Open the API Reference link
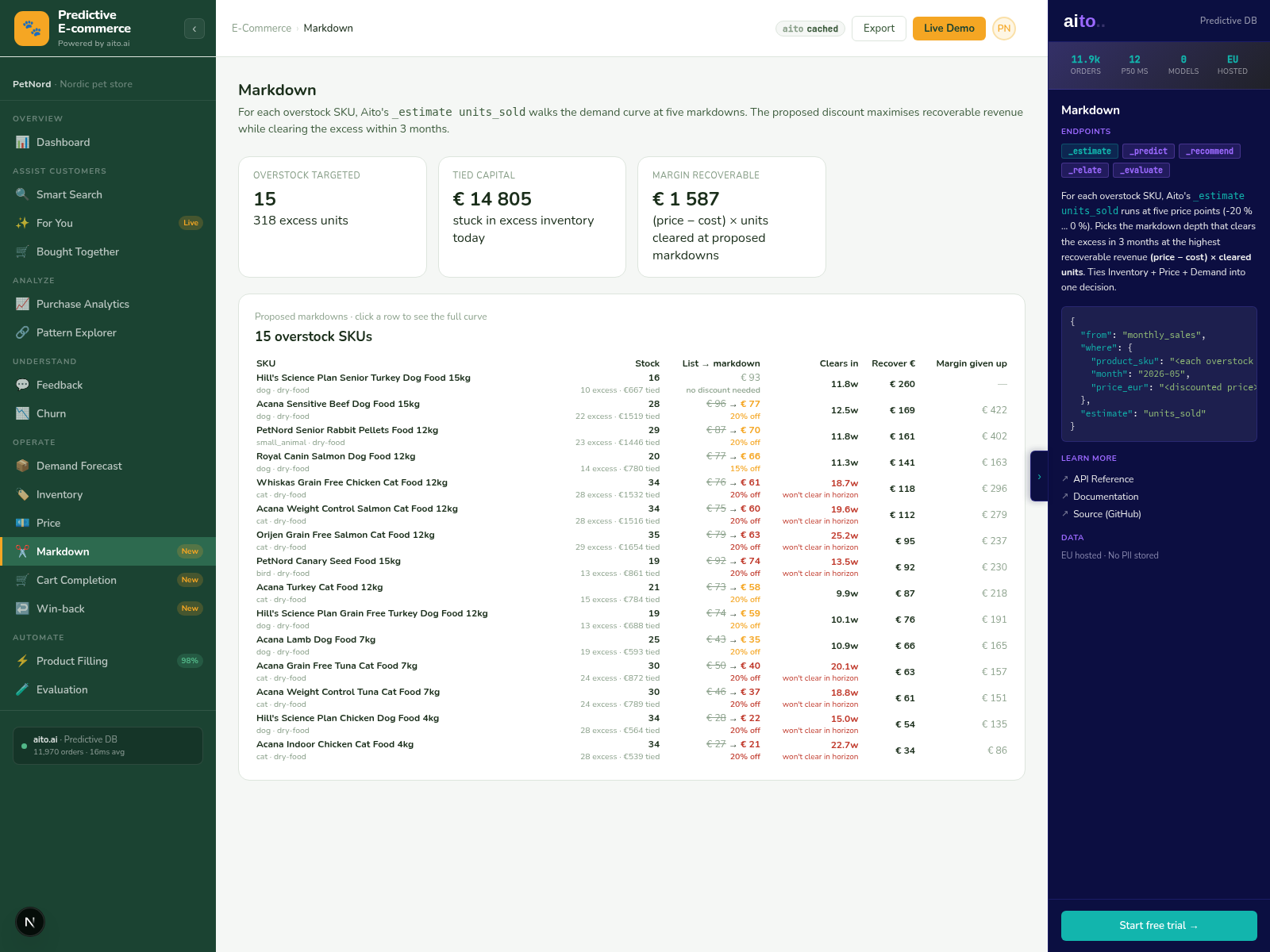 (x=1103, y=479)
